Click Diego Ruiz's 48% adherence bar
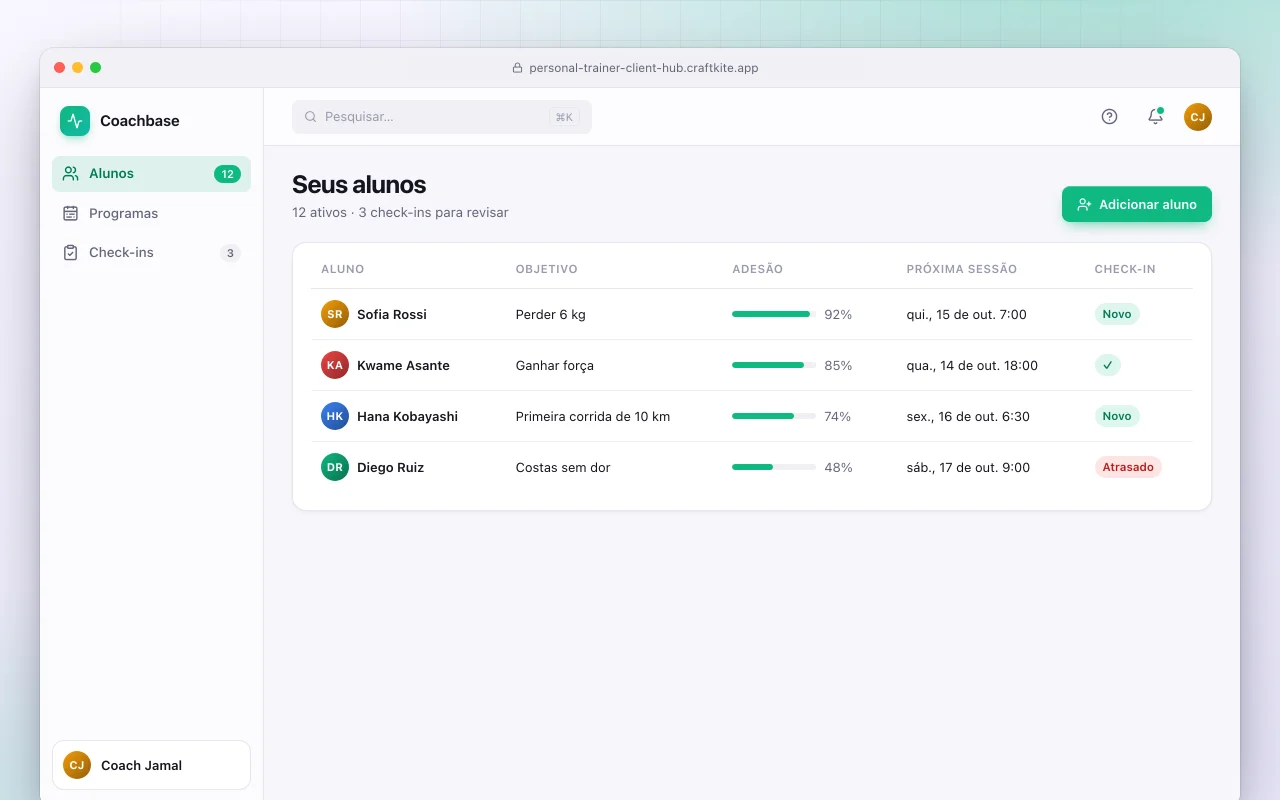The height and width of the screenshot is (800, 1280). tap(774, 467)
